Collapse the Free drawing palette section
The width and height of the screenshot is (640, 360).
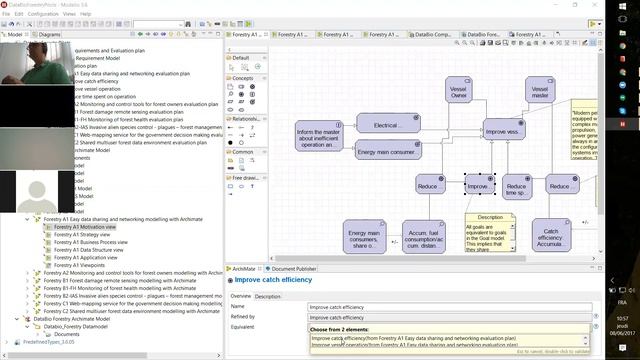[x=264, y=178]
